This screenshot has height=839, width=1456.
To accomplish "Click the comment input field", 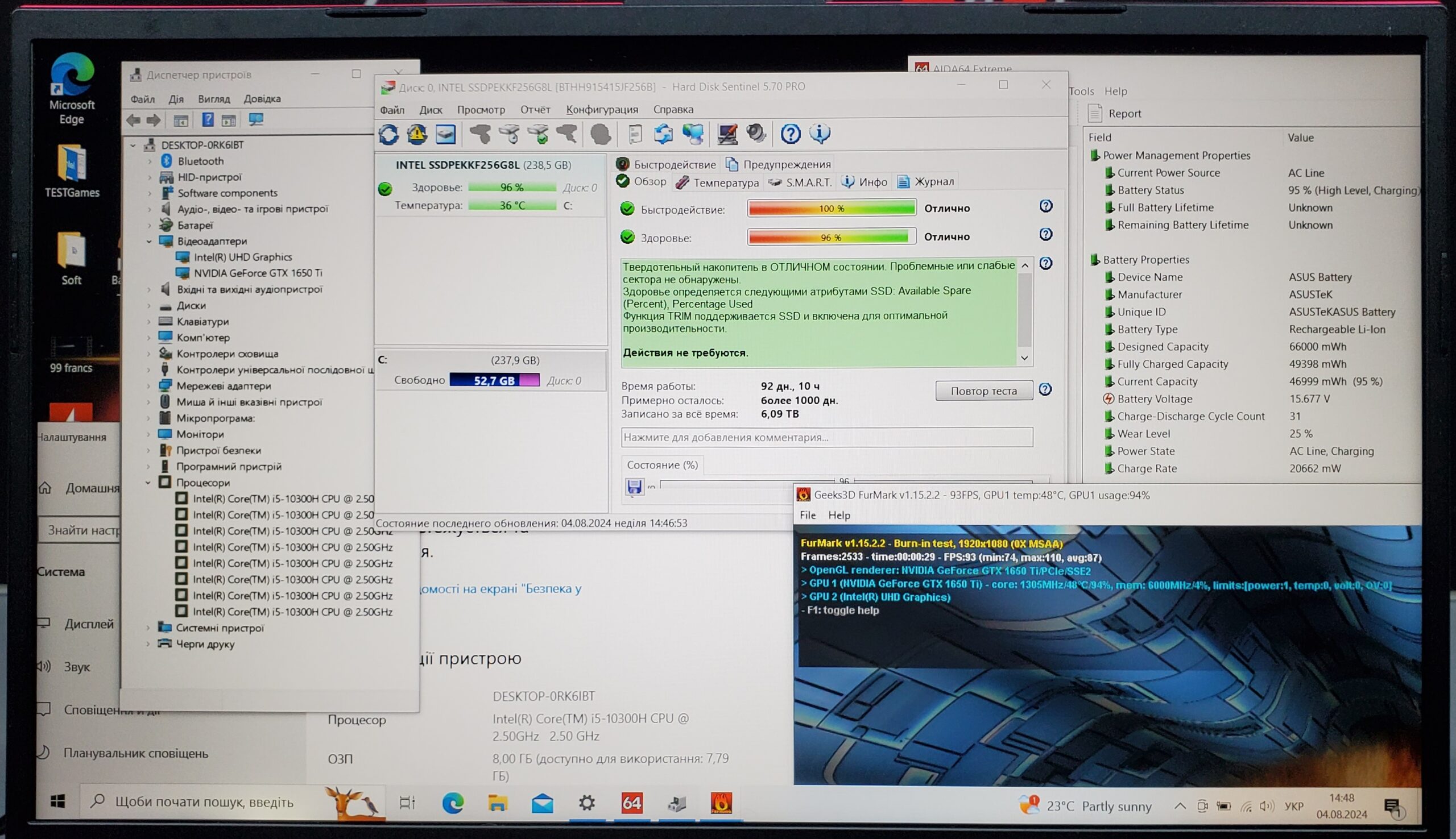I will pos(826,437).
